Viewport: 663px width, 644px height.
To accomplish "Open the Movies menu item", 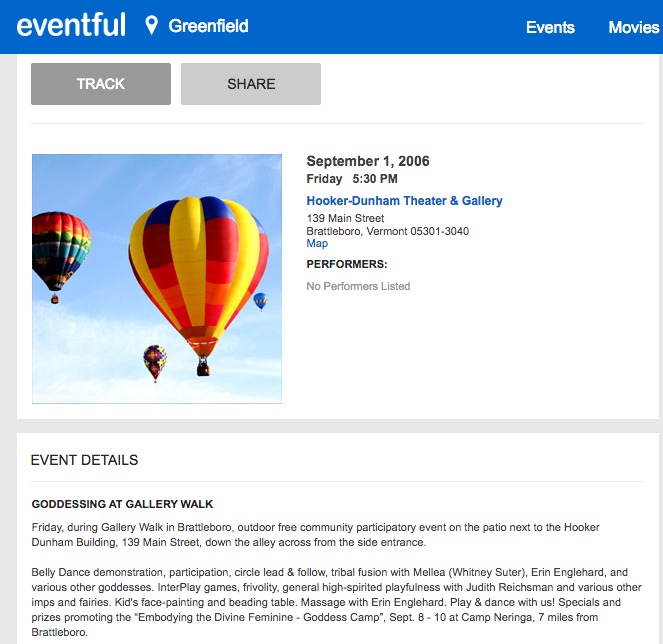I will [x=633, y=27].
